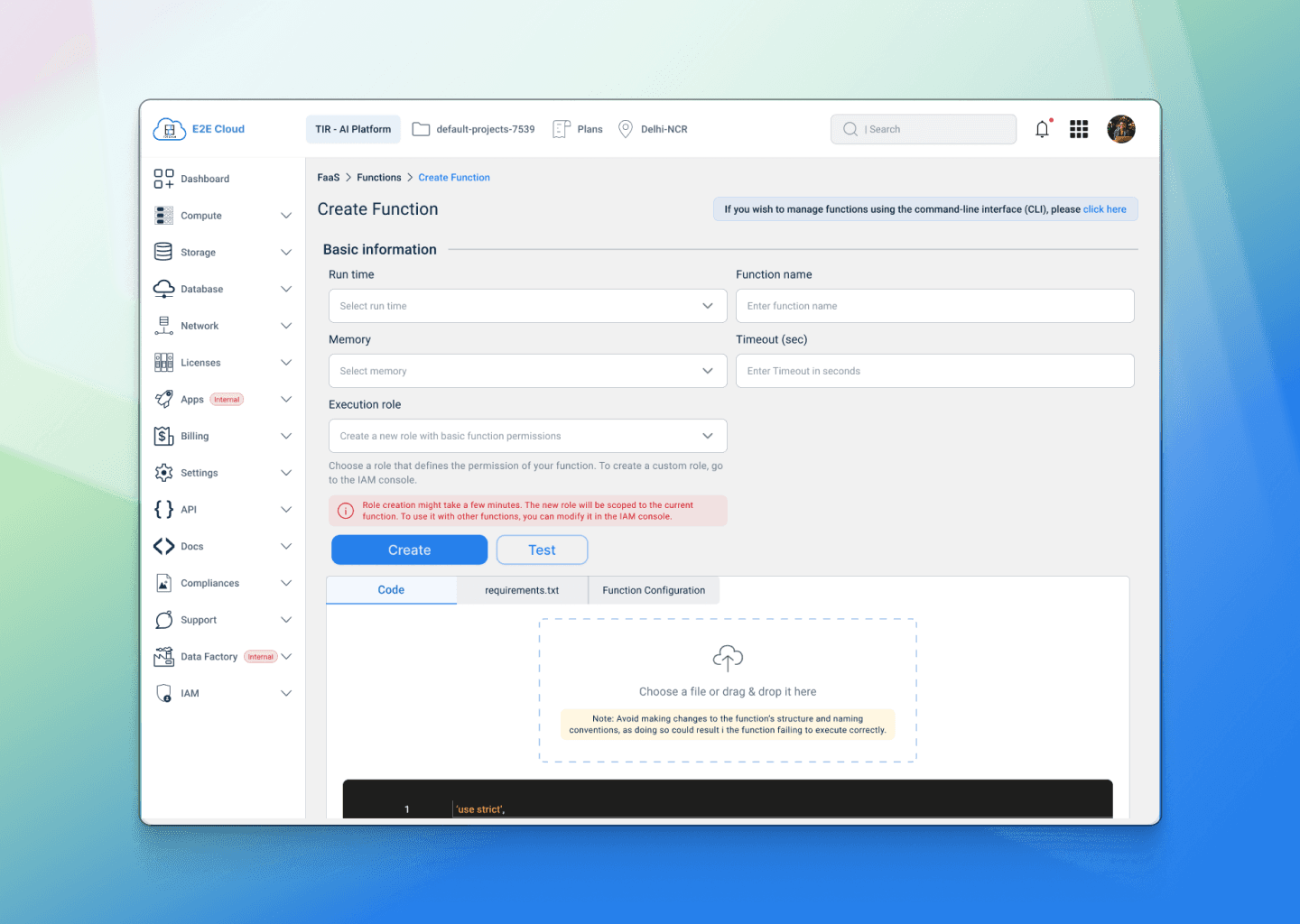
Task: Click the Support chat icon
Action: tap(163, 620)
